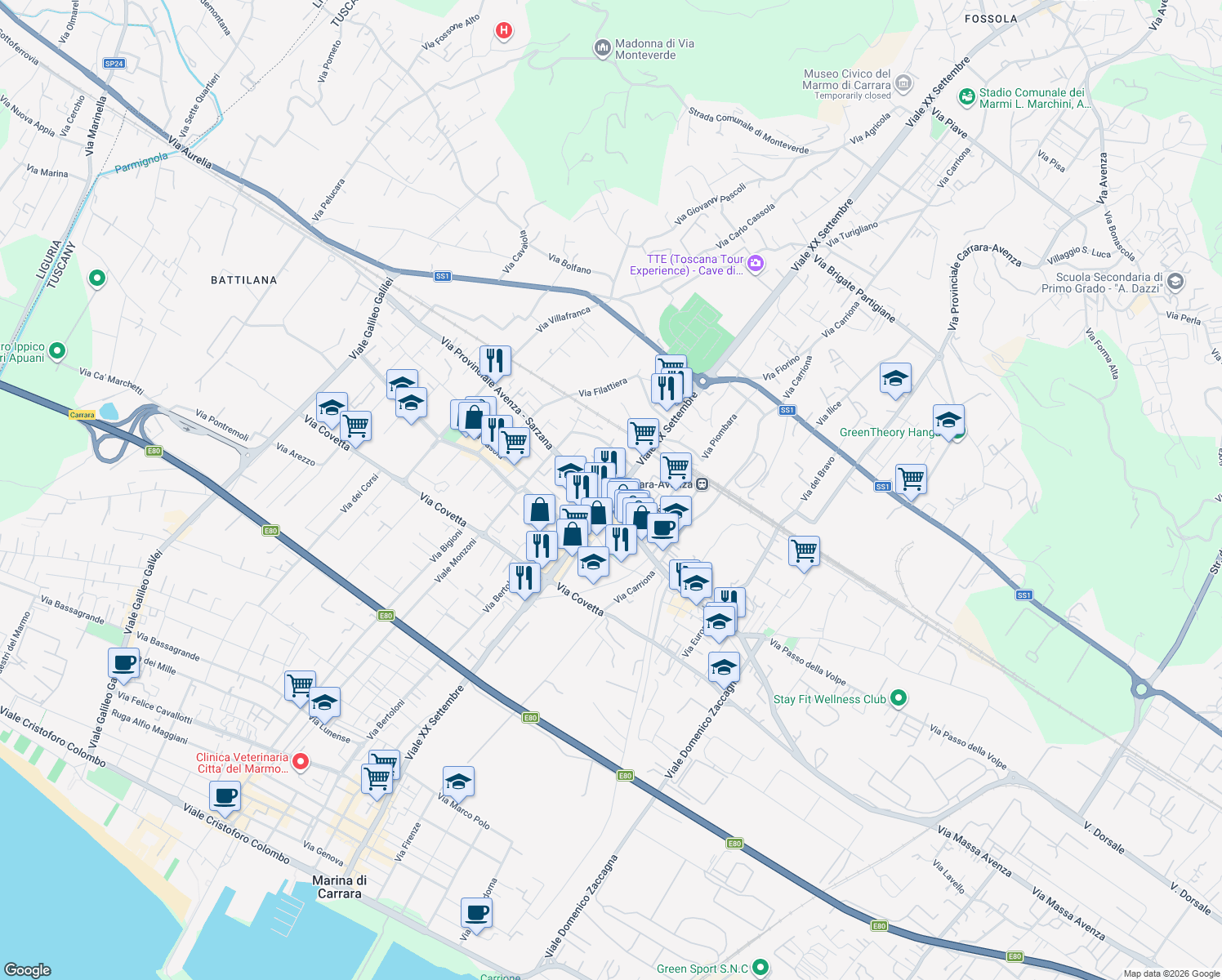
Task: Click the purple TTE Cave tour icon
Action: click(x=756, y=265)
